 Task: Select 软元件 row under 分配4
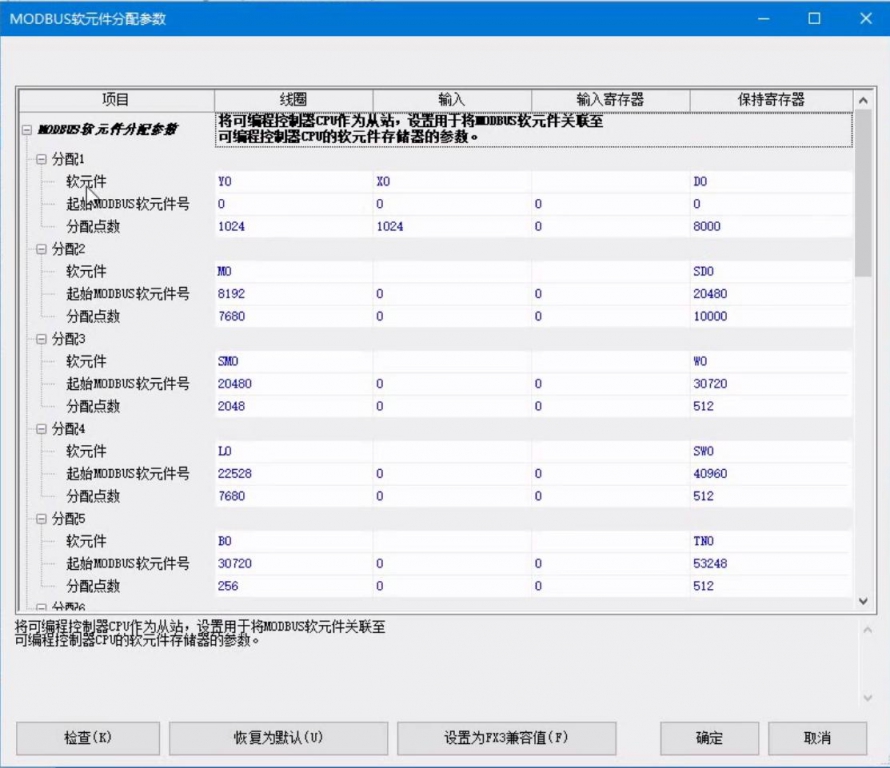click(86, 451)
